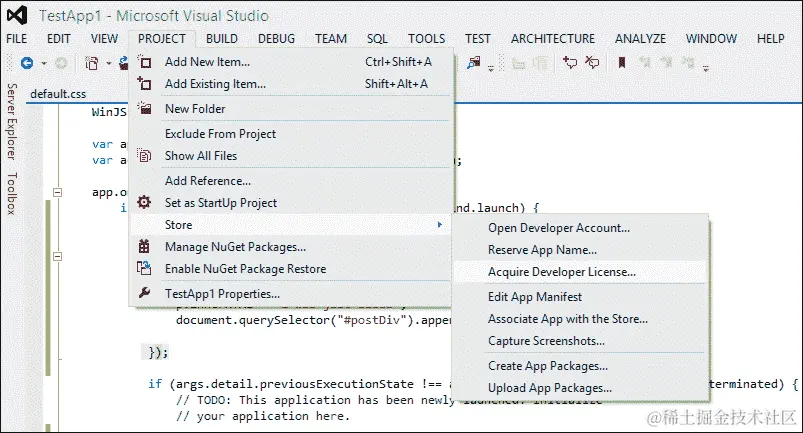The height and width of the screenshot is (433, 803).
Task: Open the dropdown arrow next to New Project
Action: click(x=109, y=63)
